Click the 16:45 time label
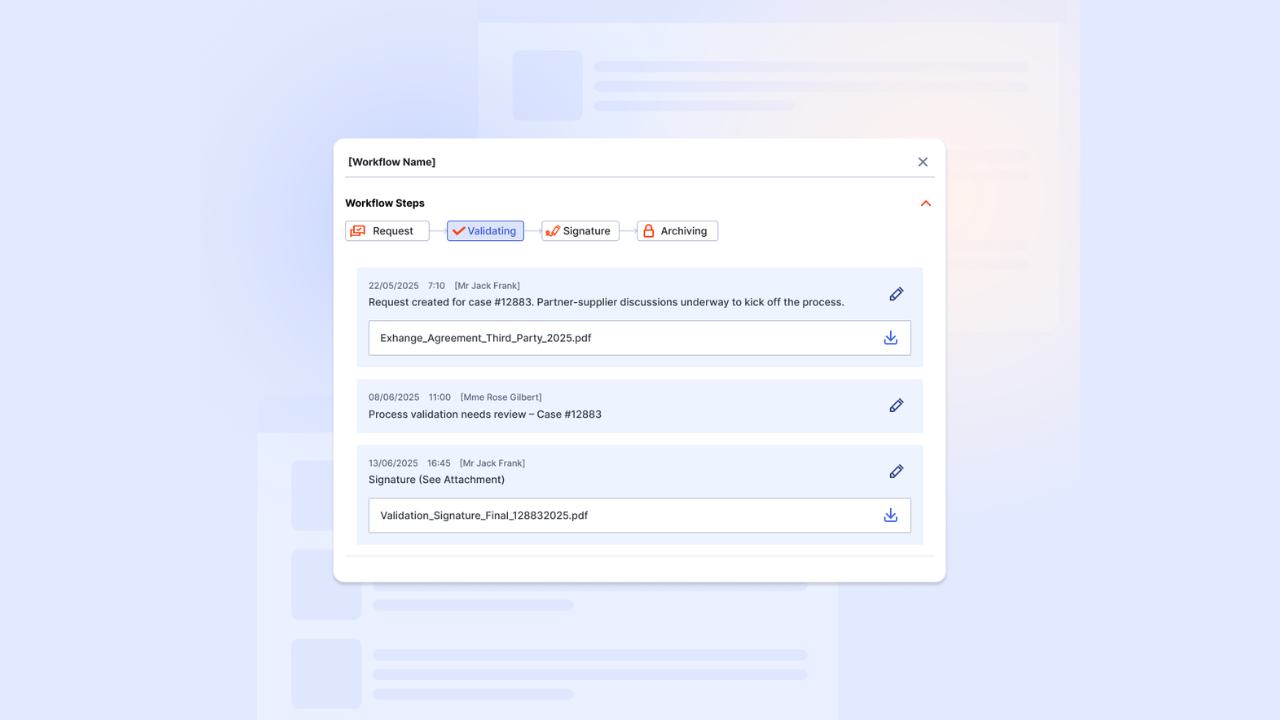1280x720 pixels. point(439,463)
